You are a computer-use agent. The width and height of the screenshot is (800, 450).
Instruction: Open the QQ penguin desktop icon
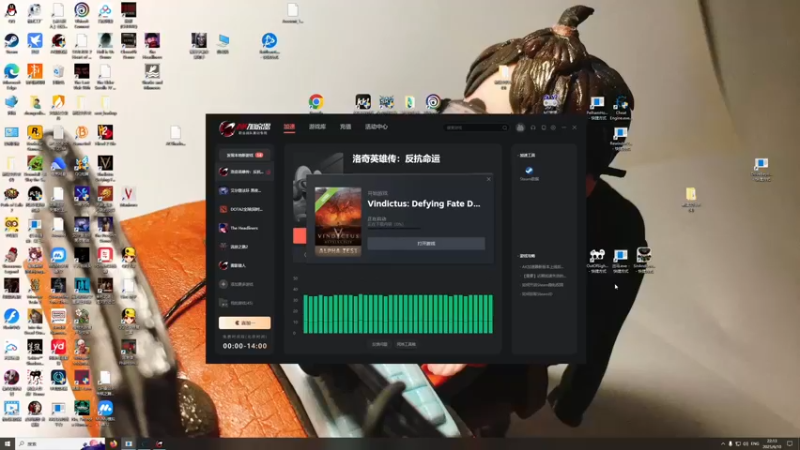(x=11, y=12)
